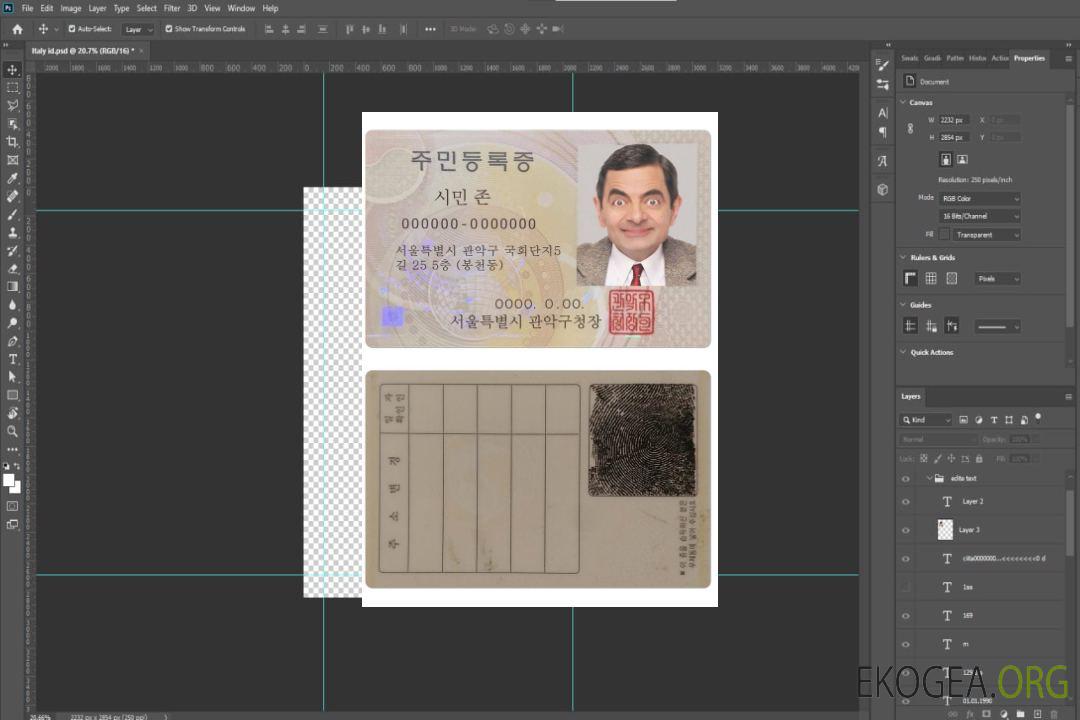Click the canvas width W input field
Image resolution: width=1080 pixels, height=720 pixels.
click(954, 120)
